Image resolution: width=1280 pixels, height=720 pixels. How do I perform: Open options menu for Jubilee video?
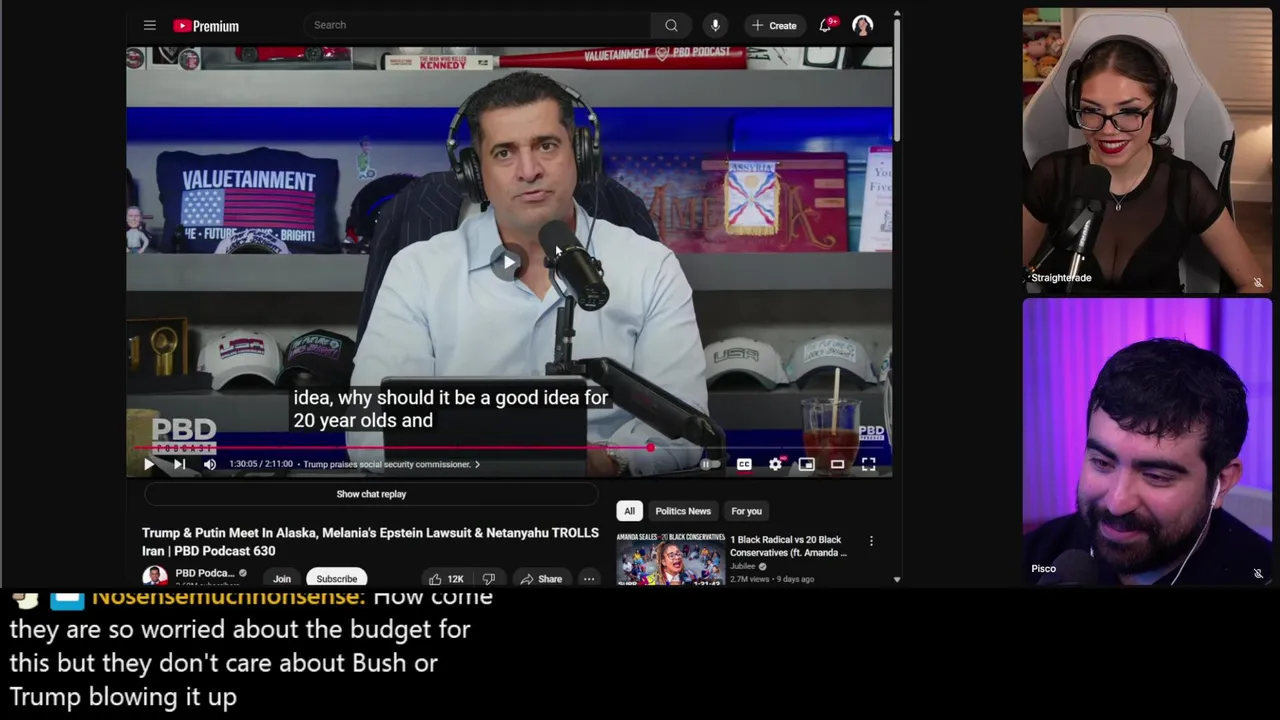click(871, 541)
